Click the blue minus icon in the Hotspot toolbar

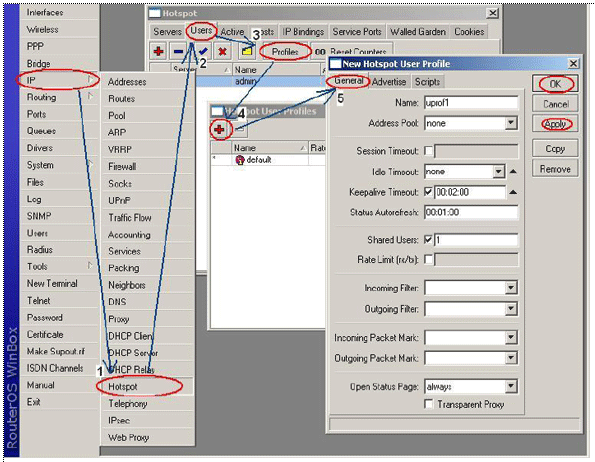(x=178, y=51)
